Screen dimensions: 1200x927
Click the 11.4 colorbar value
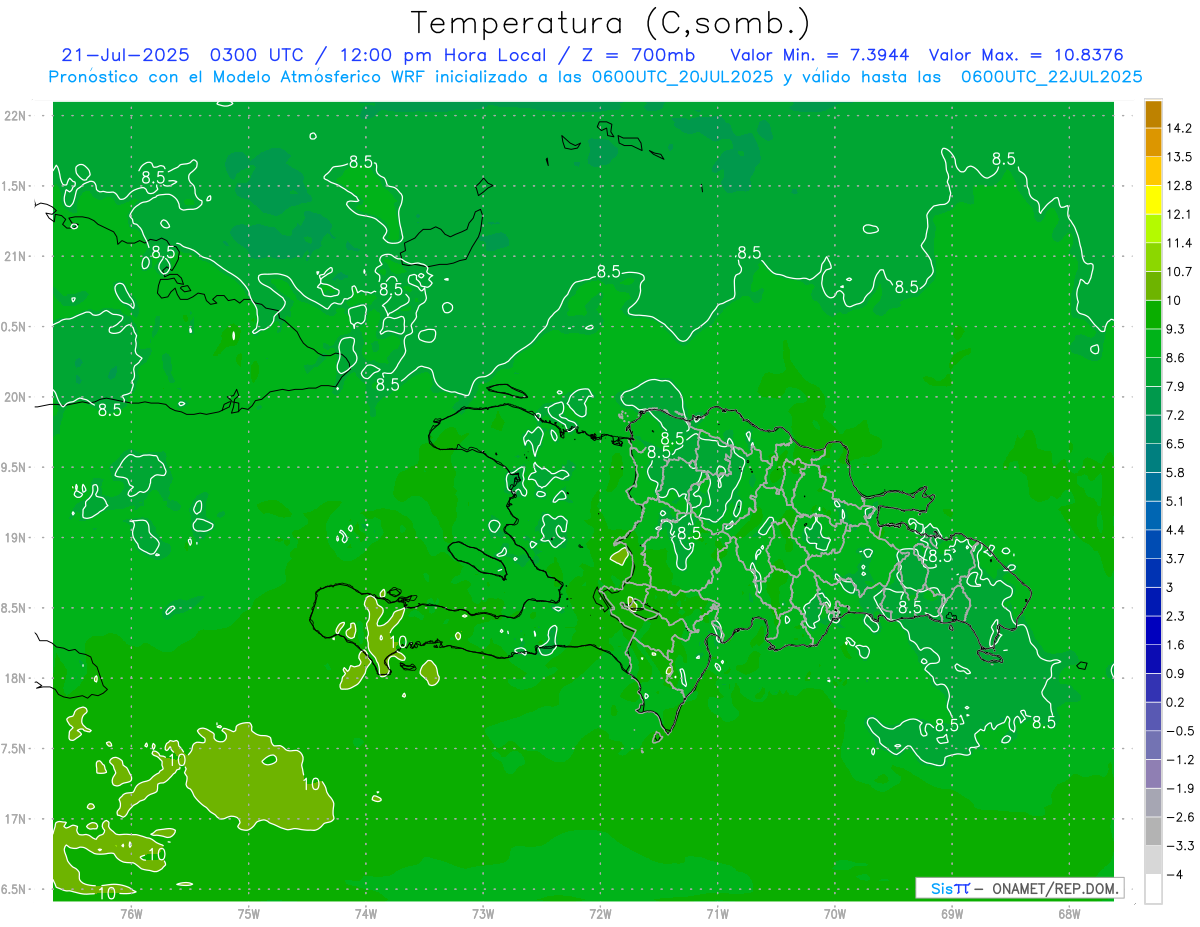(x=1178, y=243)
